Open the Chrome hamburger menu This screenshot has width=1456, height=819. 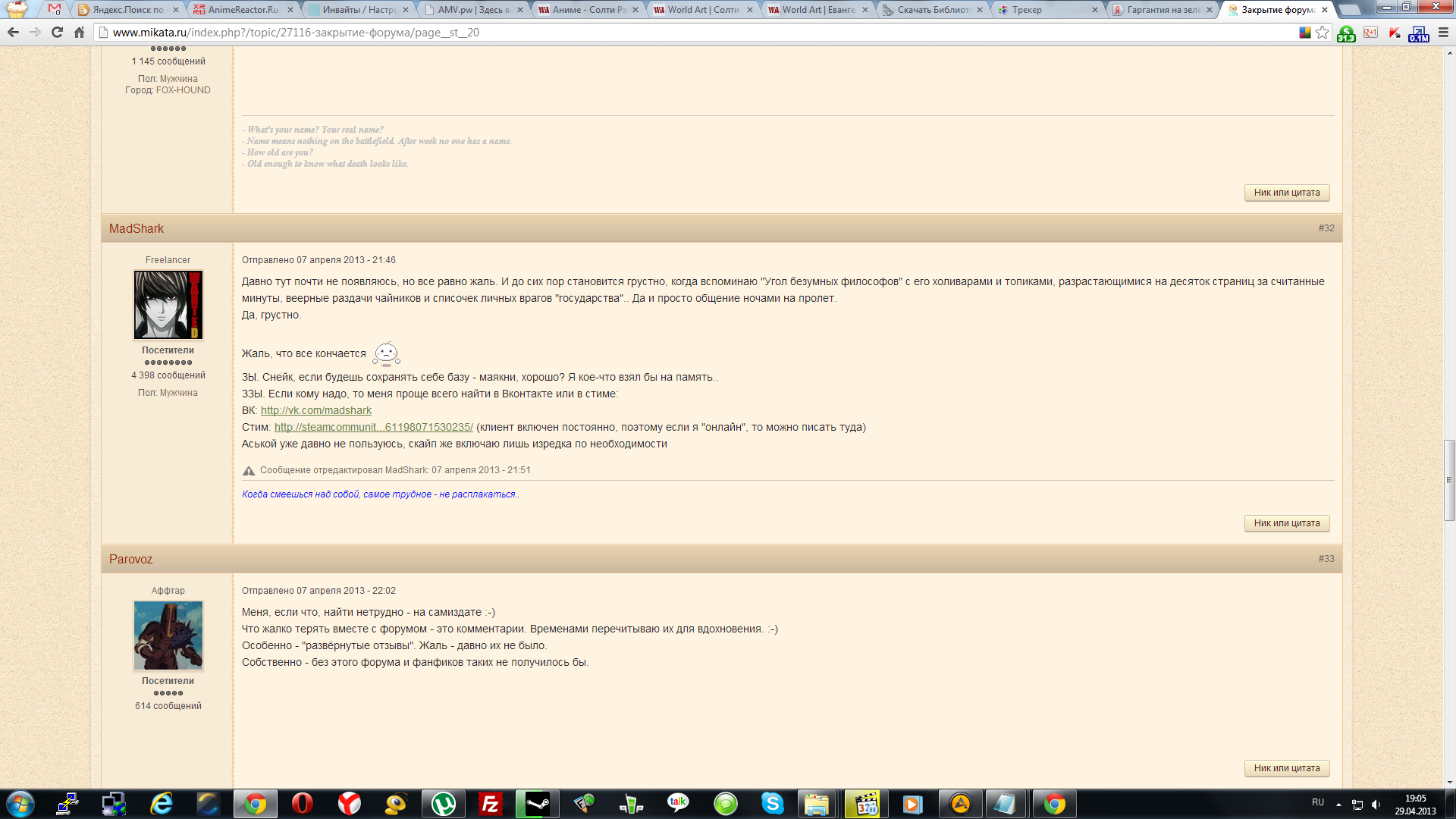point(1443,33)
